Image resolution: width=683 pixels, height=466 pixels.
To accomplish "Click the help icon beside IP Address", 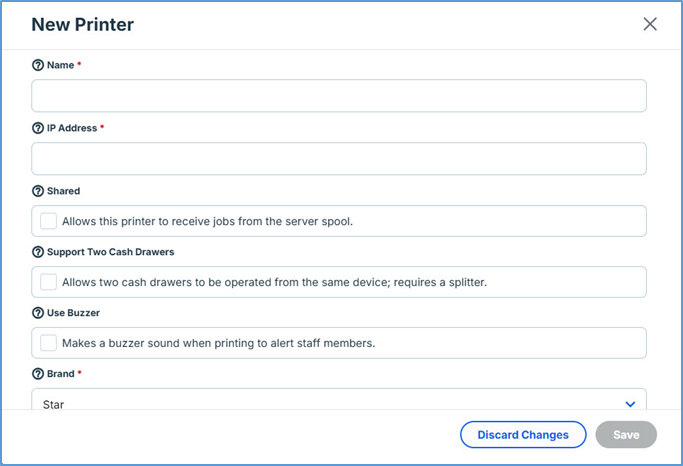I will coord(38,128).
